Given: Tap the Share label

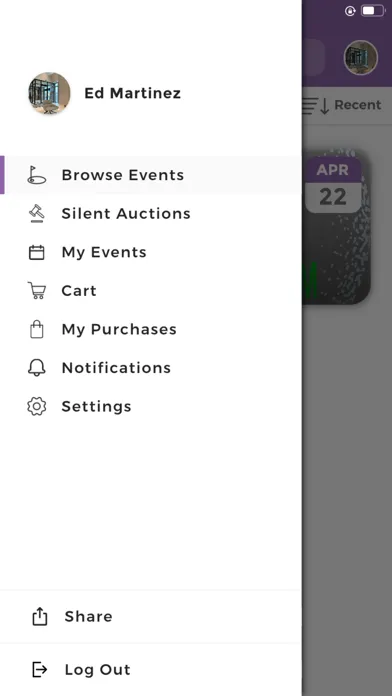Looking at the screenshot, I should point(88,616).
